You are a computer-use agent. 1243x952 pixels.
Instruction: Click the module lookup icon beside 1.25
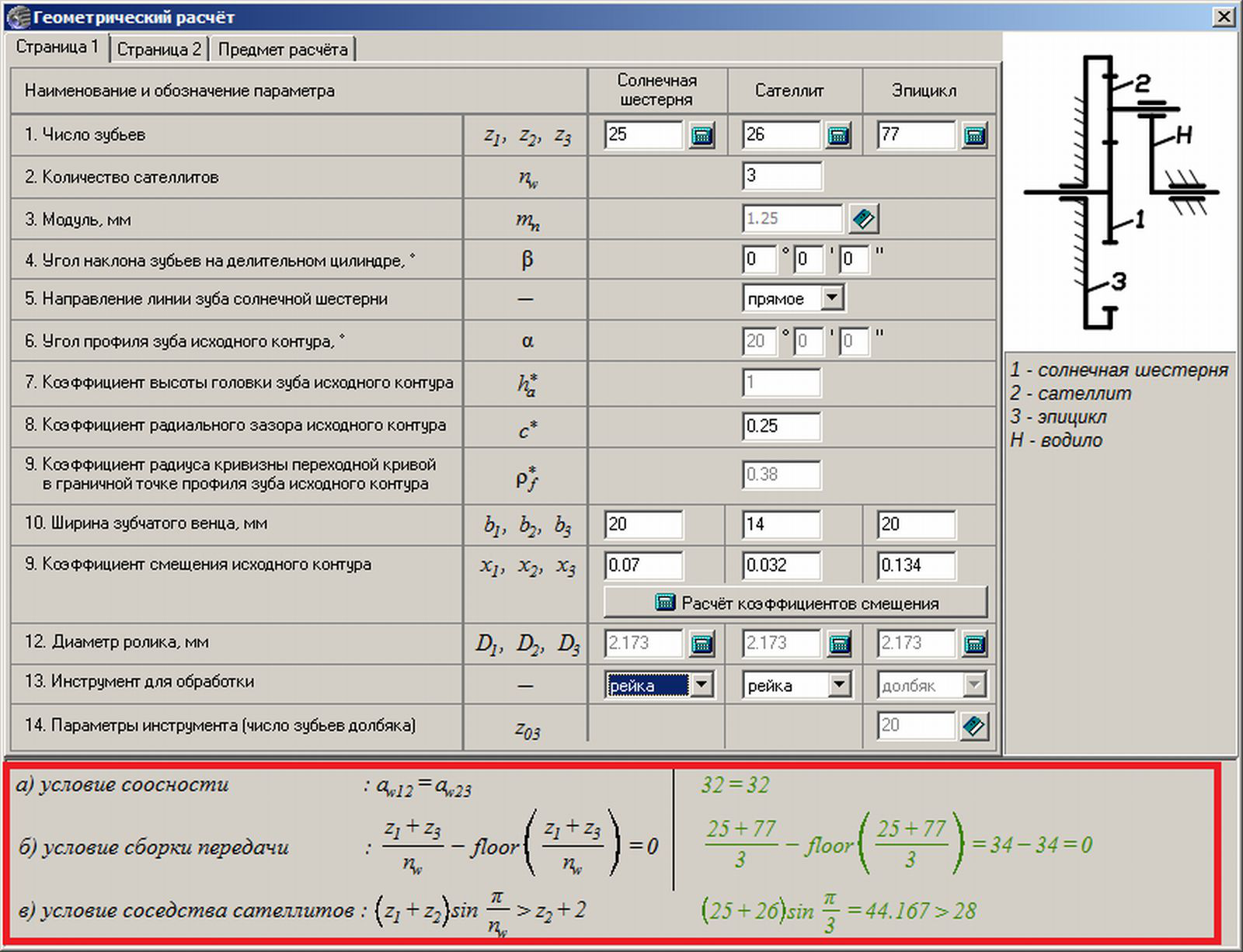point(863,219)
